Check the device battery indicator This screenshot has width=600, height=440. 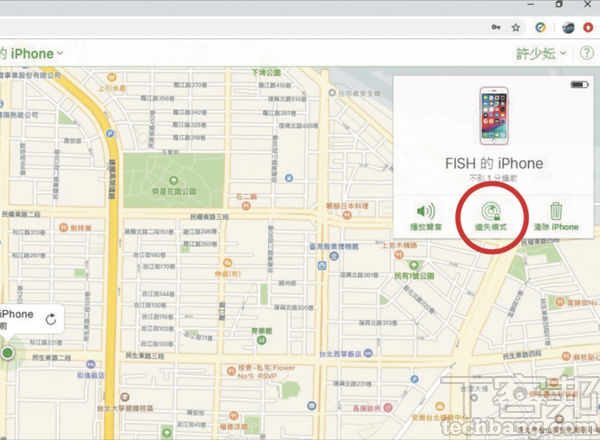tap(579, 84)
